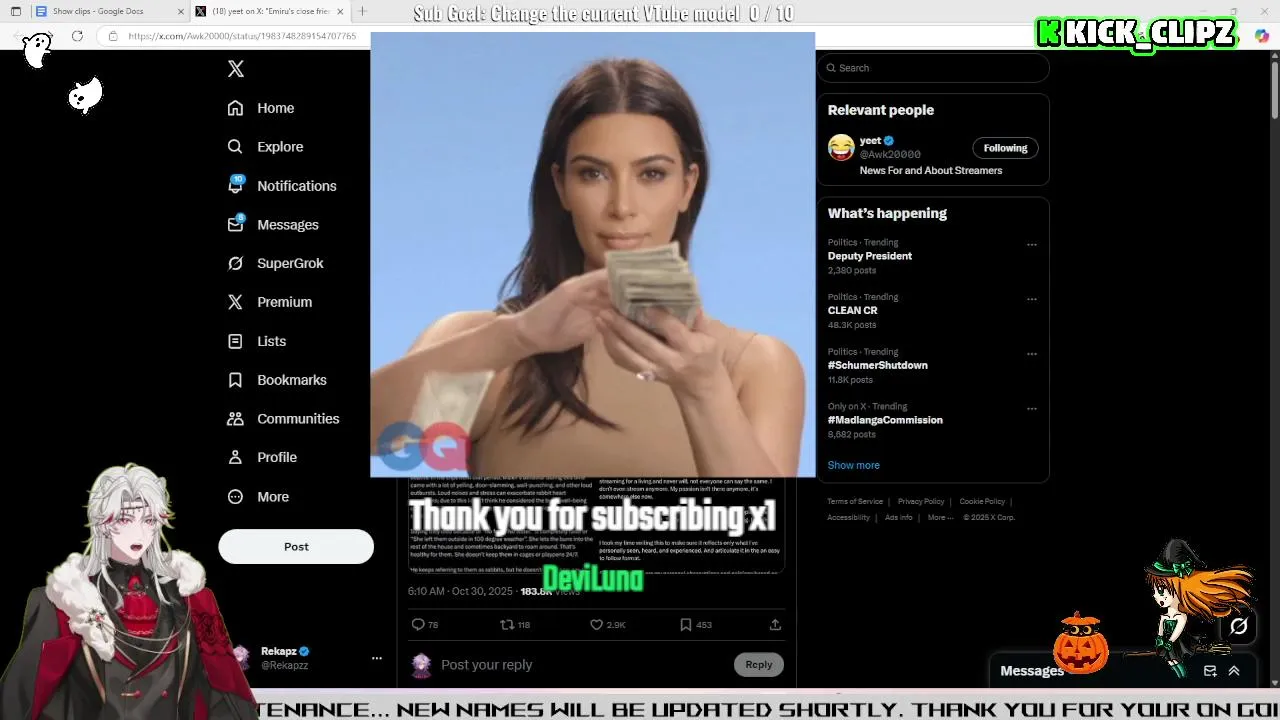1280x720 pixels.
Task: Open the Messages drawer at bottom
Action: [x=1032, y=671]
